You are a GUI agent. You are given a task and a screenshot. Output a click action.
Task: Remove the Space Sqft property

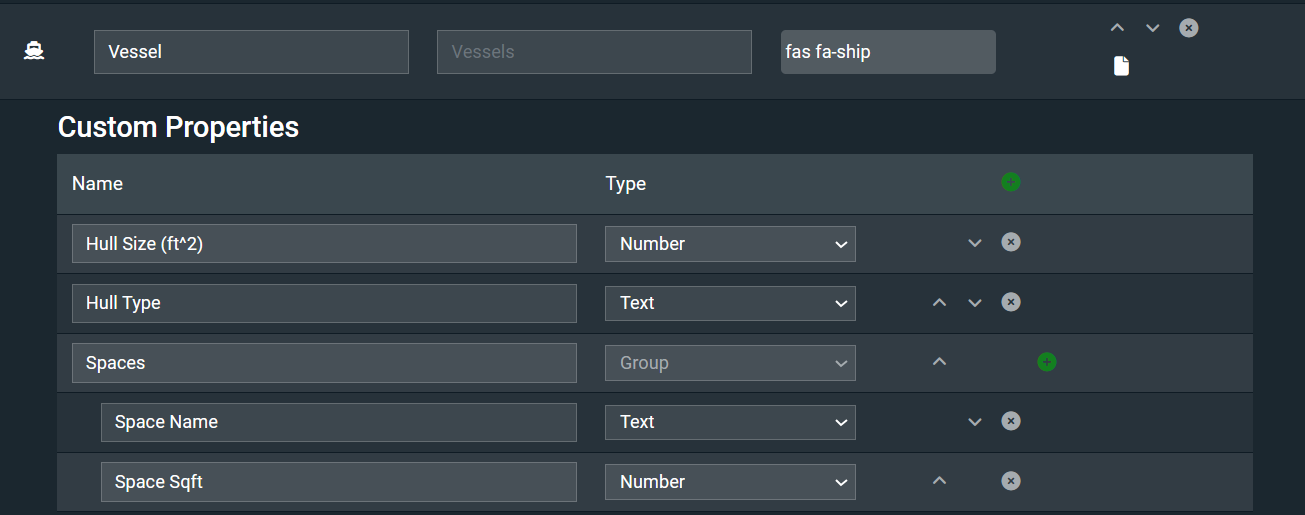[1011, 481]
